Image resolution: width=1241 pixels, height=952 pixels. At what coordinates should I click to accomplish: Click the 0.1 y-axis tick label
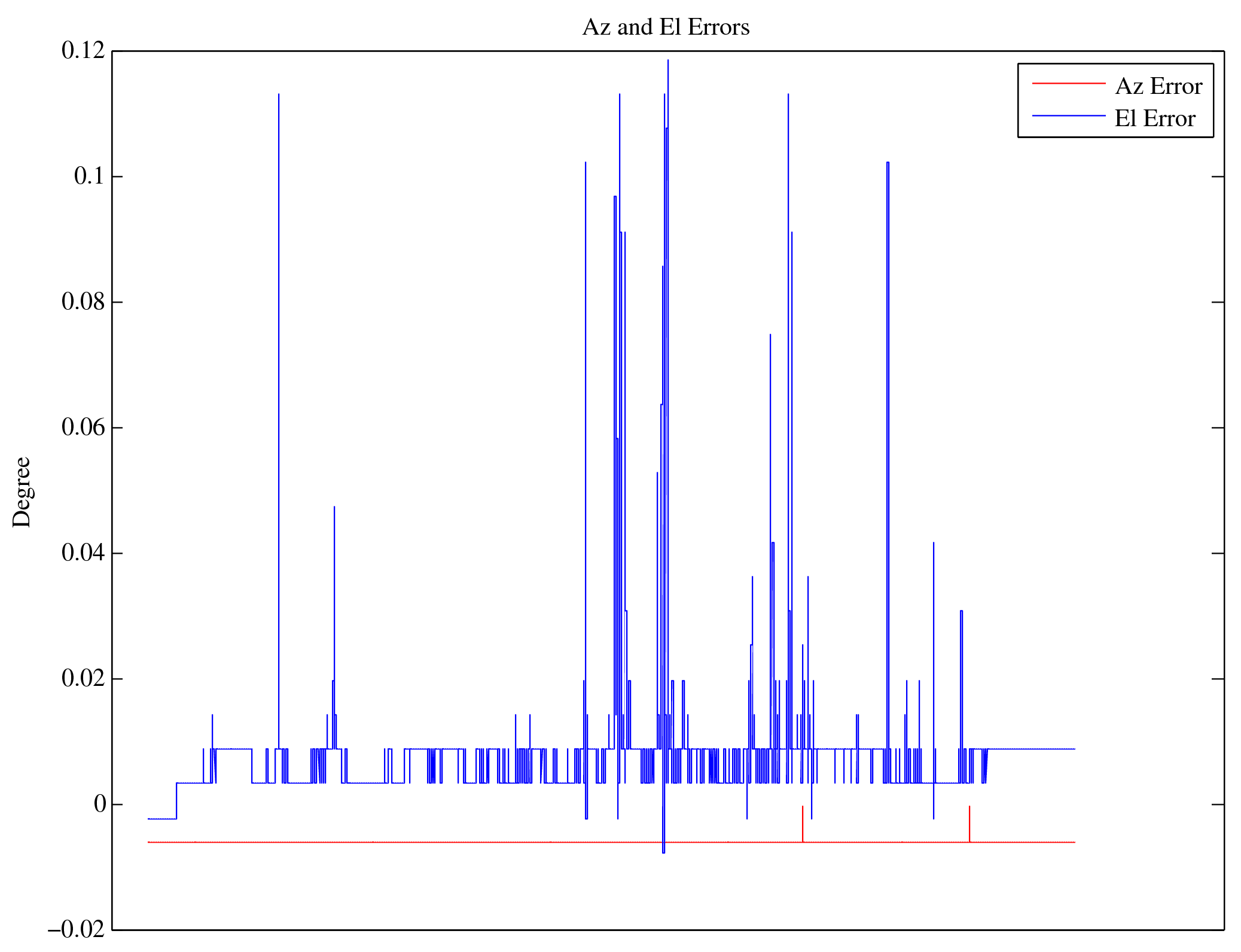(89, 176)
